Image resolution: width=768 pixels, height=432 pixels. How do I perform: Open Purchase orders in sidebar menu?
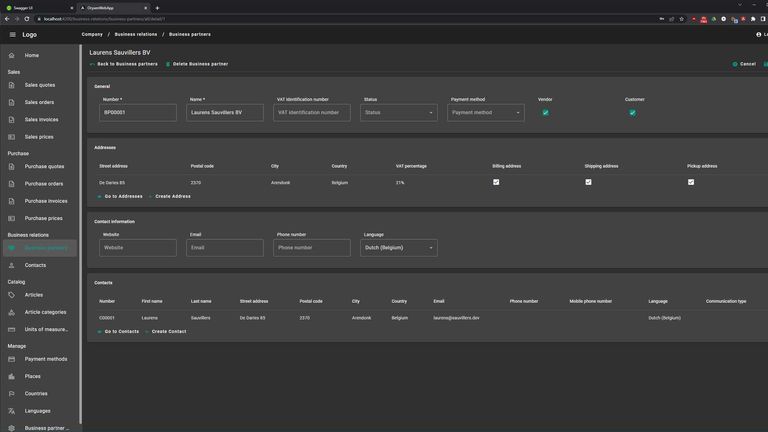pos(43,183)
